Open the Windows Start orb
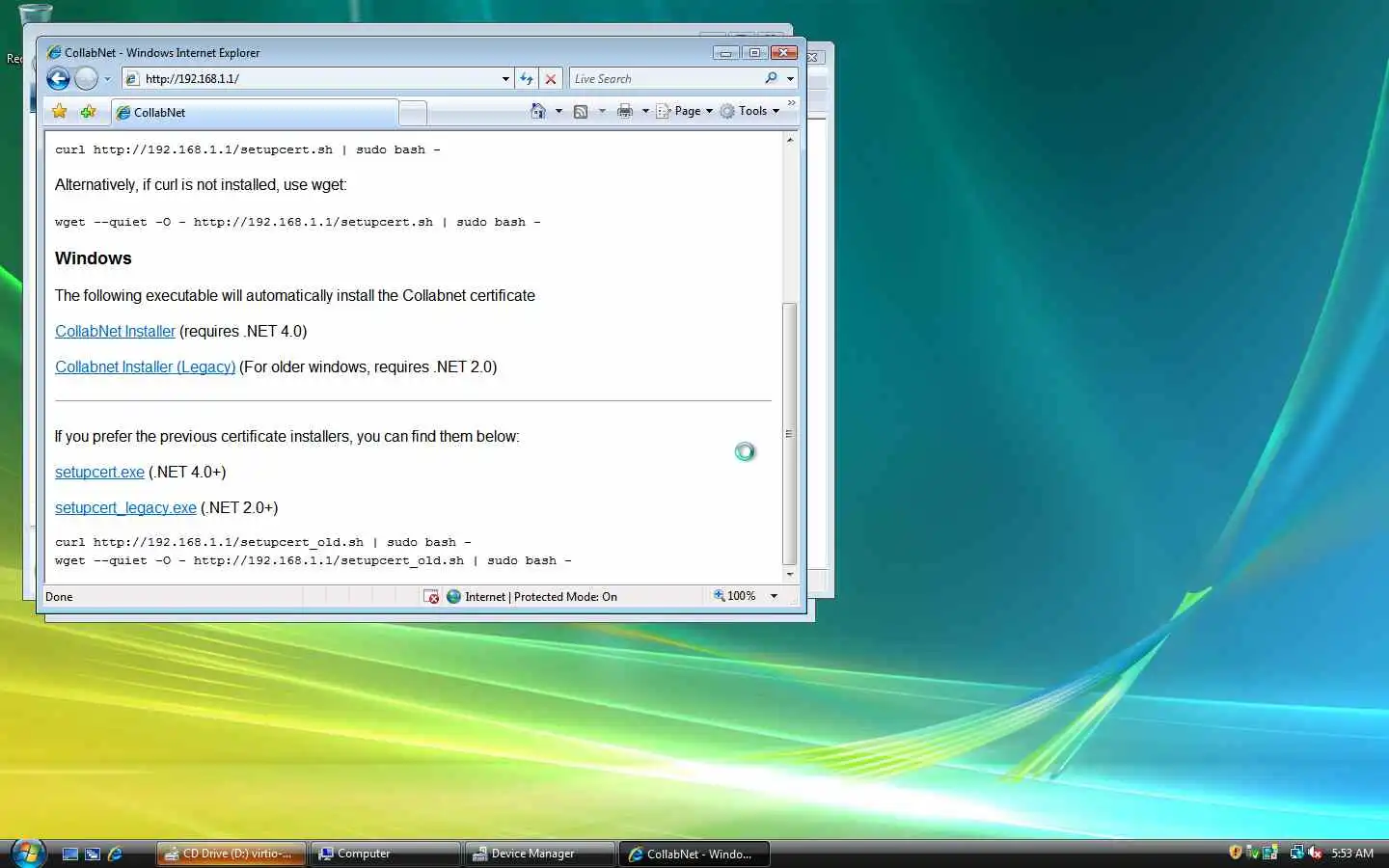 (x=28, y=853)
